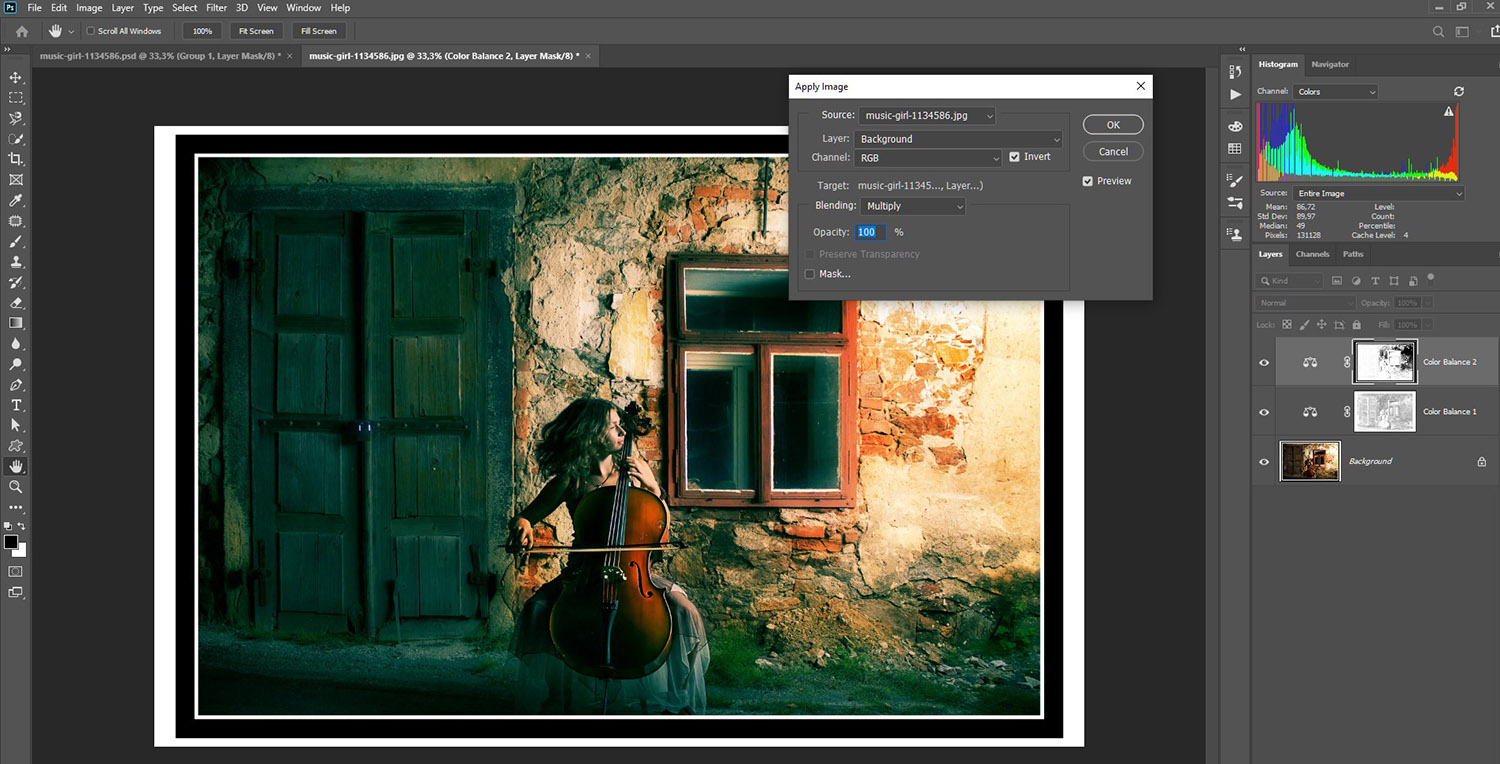Open the Filter menu
This screenshot has height=764, width=1500.
pos(216,8)
